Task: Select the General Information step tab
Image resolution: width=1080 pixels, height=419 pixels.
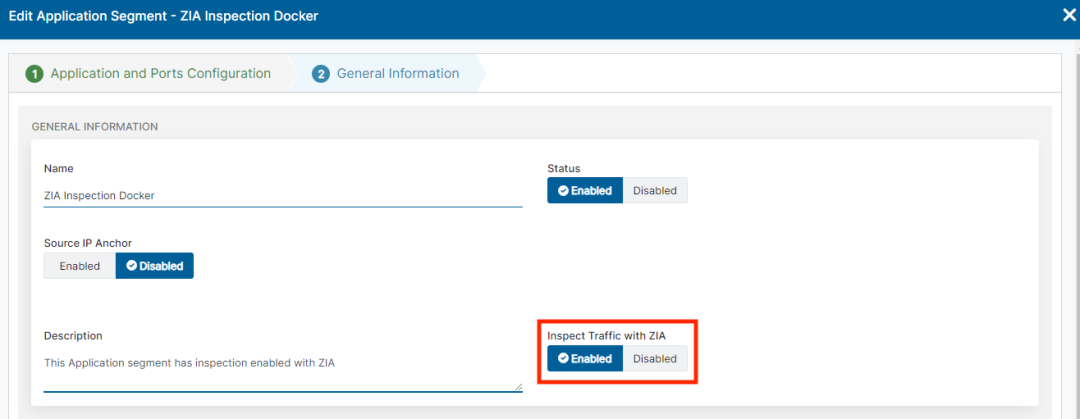Action: (x=397, y=74)
